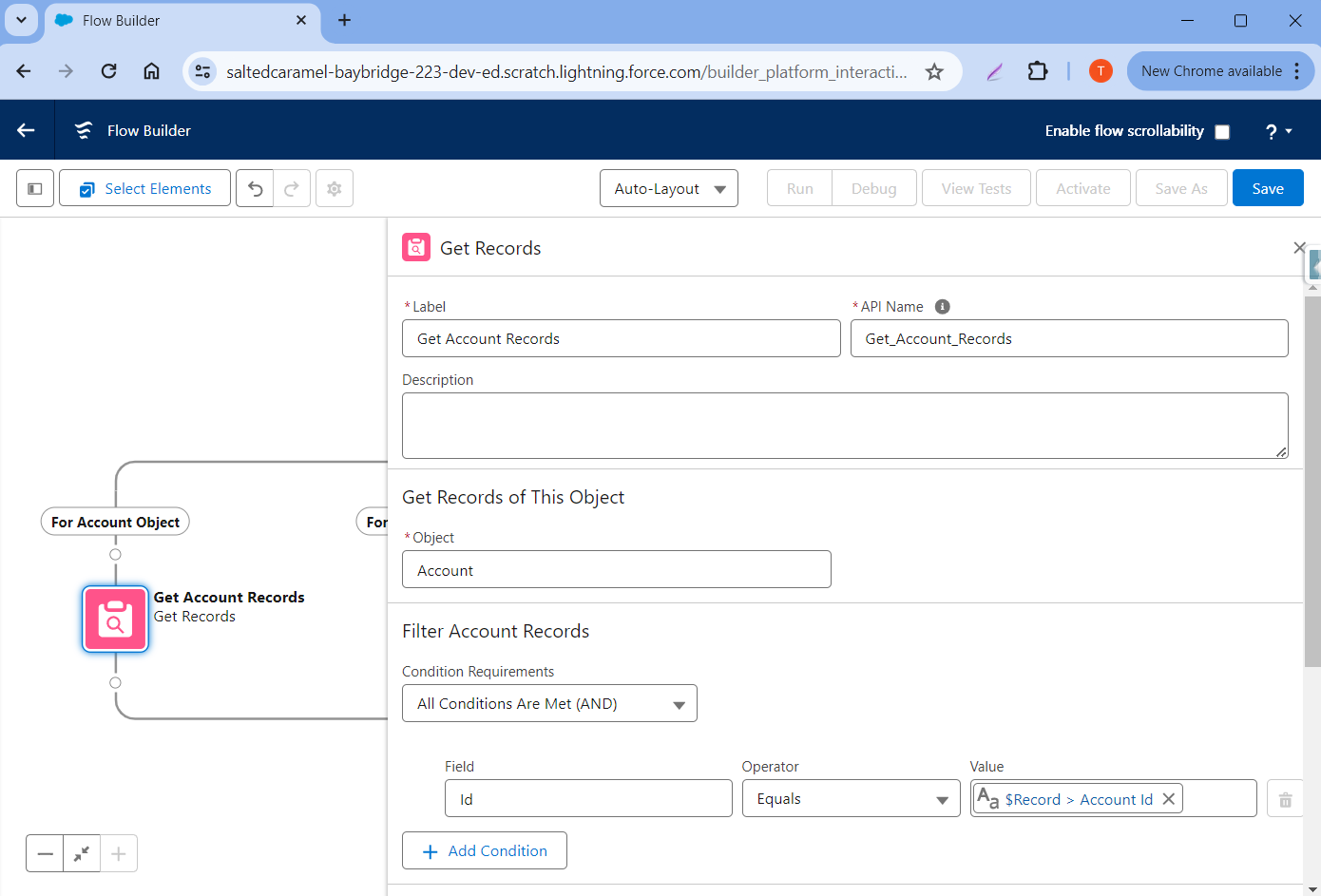Image resolution: width=1321 pixels, height=896 pixels.
Task: Select the Get Account Records canvas element
Action: pyautogui.click(x=115, y=619)
